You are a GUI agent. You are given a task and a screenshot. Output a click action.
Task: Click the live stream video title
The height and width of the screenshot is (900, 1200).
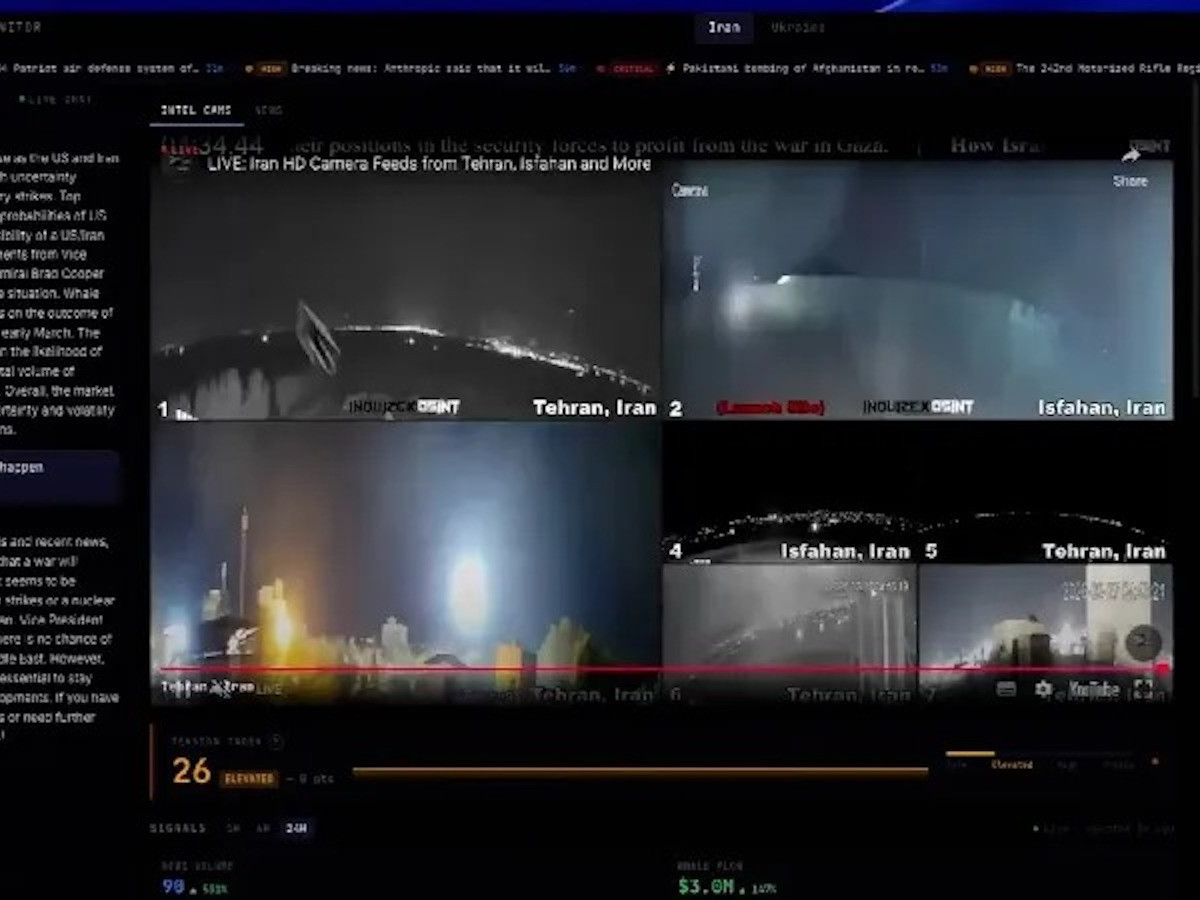[428, 164]
